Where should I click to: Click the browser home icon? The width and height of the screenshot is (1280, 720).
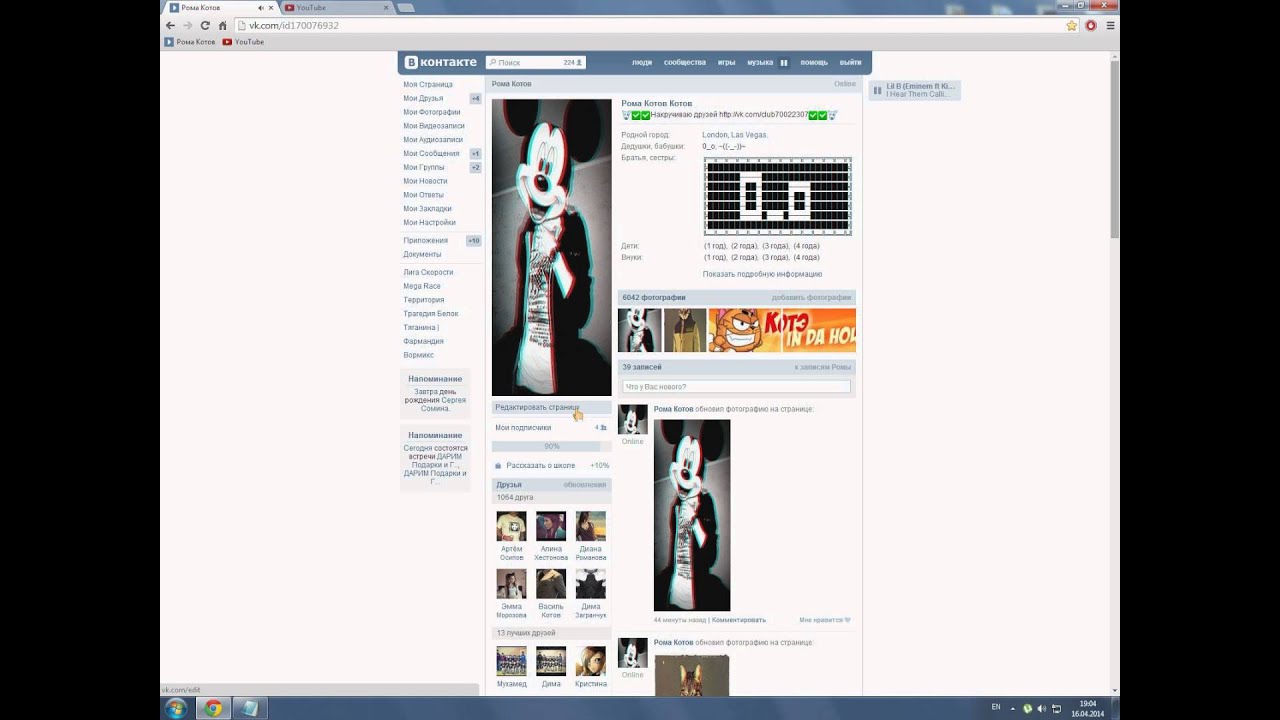222,25
